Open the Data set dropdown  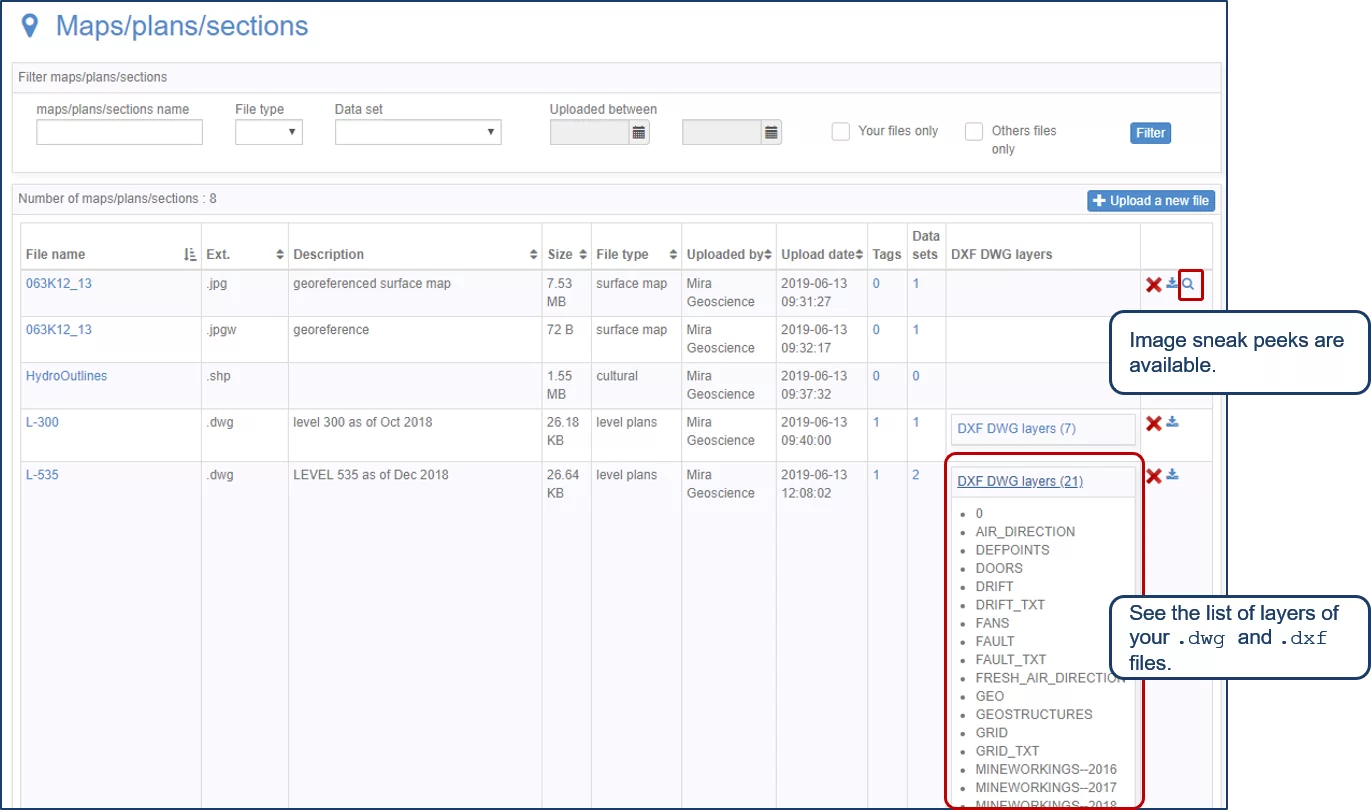pos(418,132)
